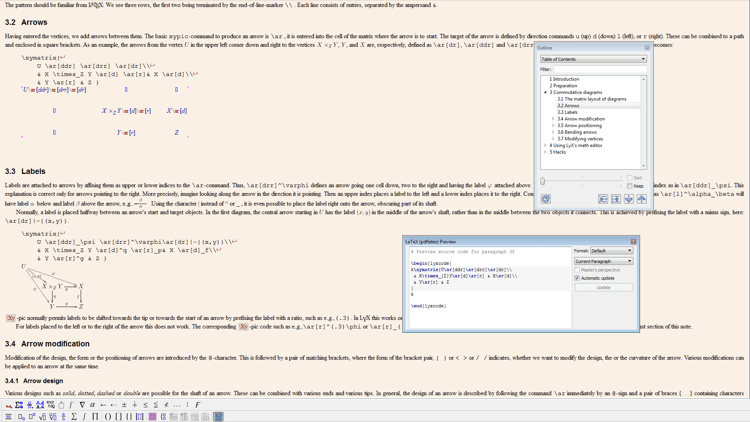
Task: Open the Current Paragraph dropdown
Action: point(603,261)
